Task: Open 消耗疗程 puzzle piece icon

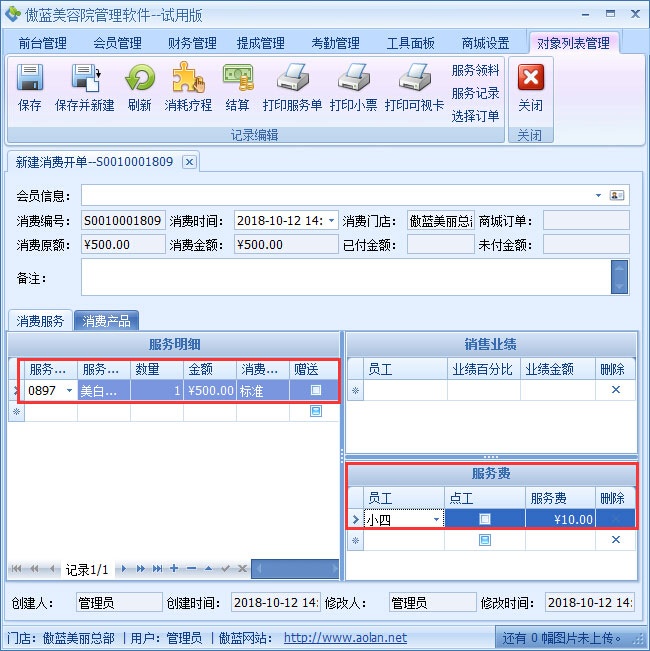Action: [188, 78]
